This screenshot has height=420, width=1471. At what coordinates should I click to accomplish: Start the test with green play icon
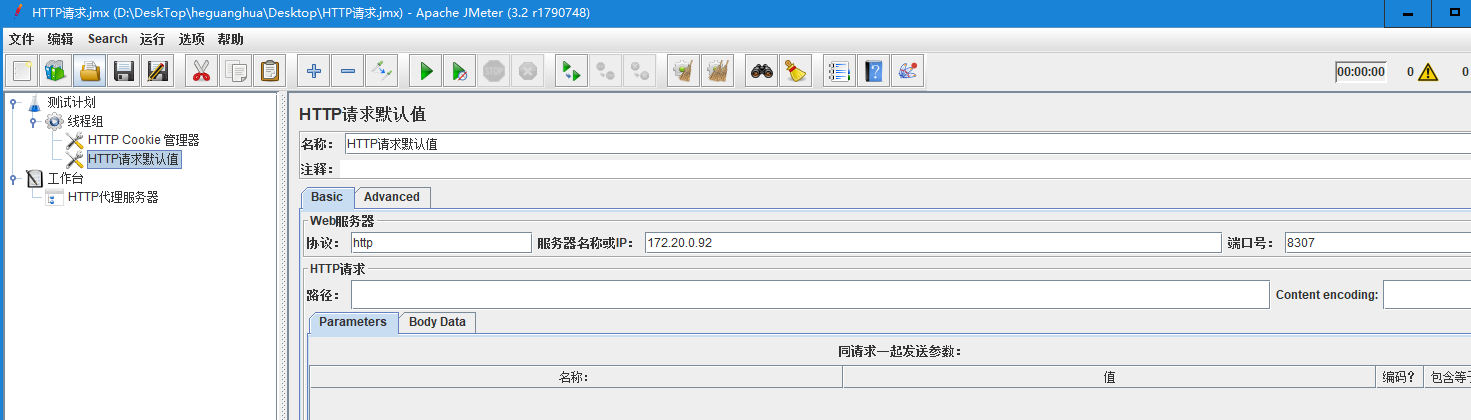coord(426,71)
